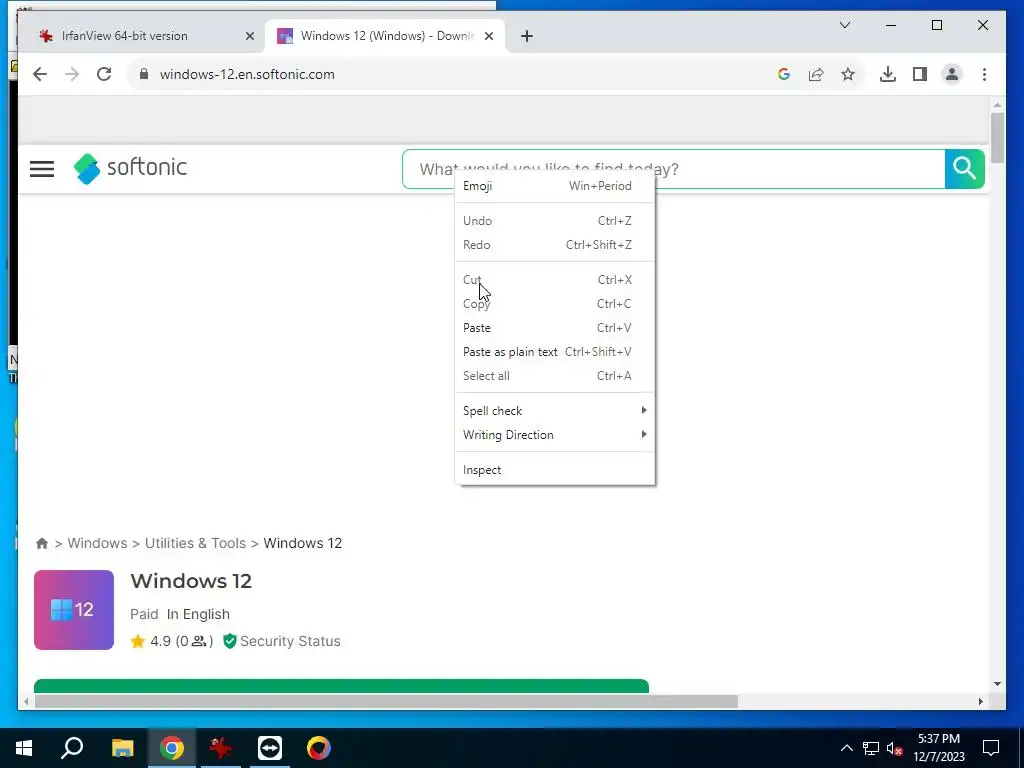This screenshot has height=768, width=1024.
Task: Show hidden system tray icons
Action: [x=846, y=748]
